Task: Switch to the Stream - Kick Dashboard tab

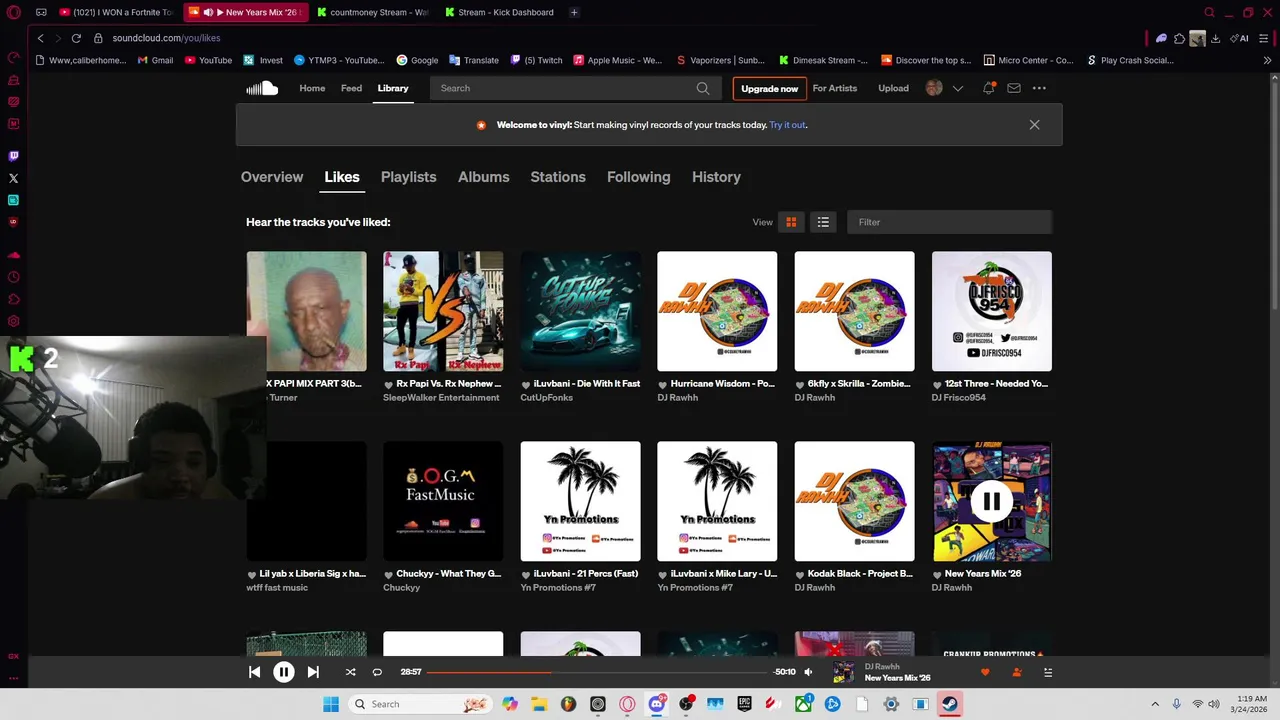Action: point(498,12)
